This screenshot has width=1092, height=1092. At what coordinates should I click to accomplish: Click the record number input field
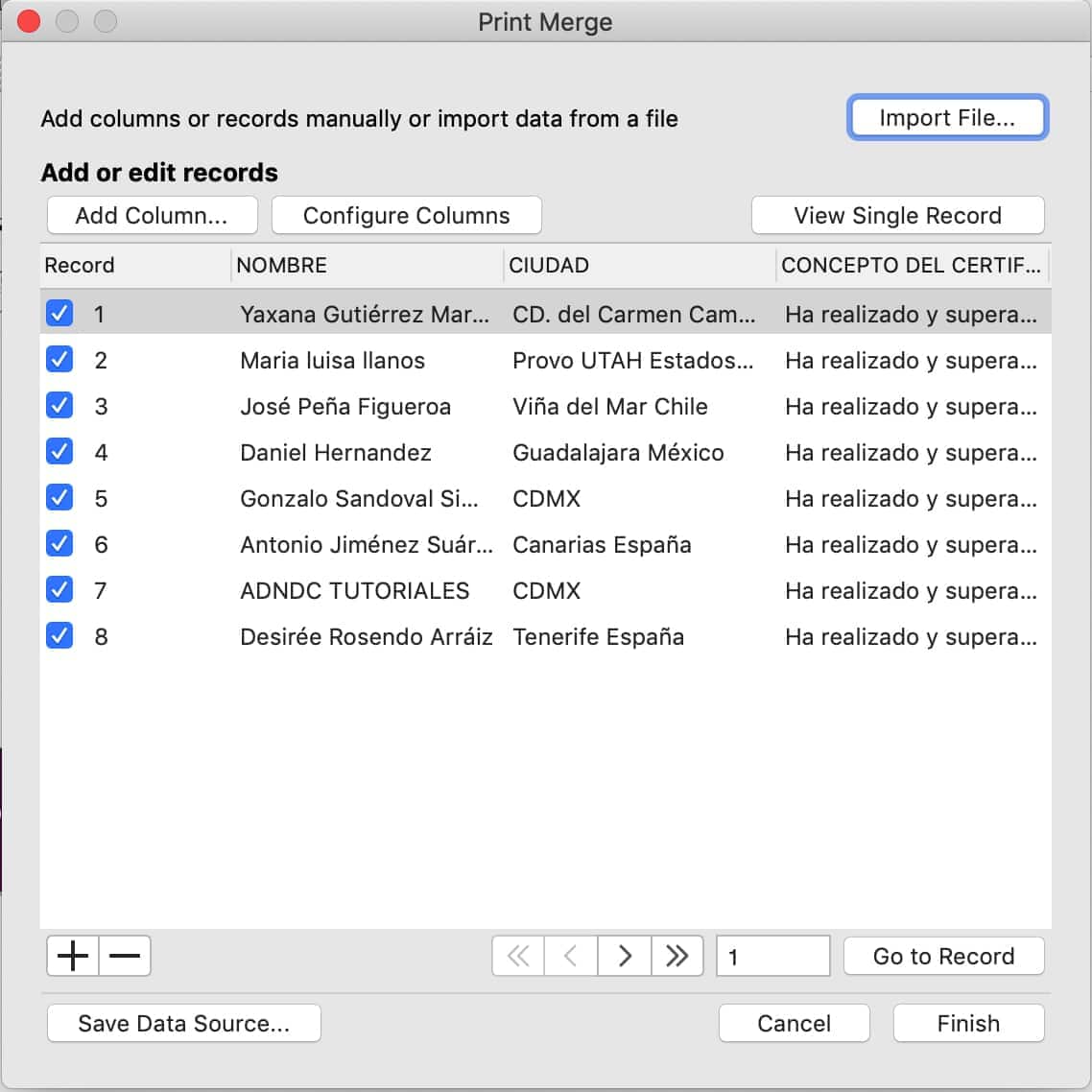pos(773,956)
